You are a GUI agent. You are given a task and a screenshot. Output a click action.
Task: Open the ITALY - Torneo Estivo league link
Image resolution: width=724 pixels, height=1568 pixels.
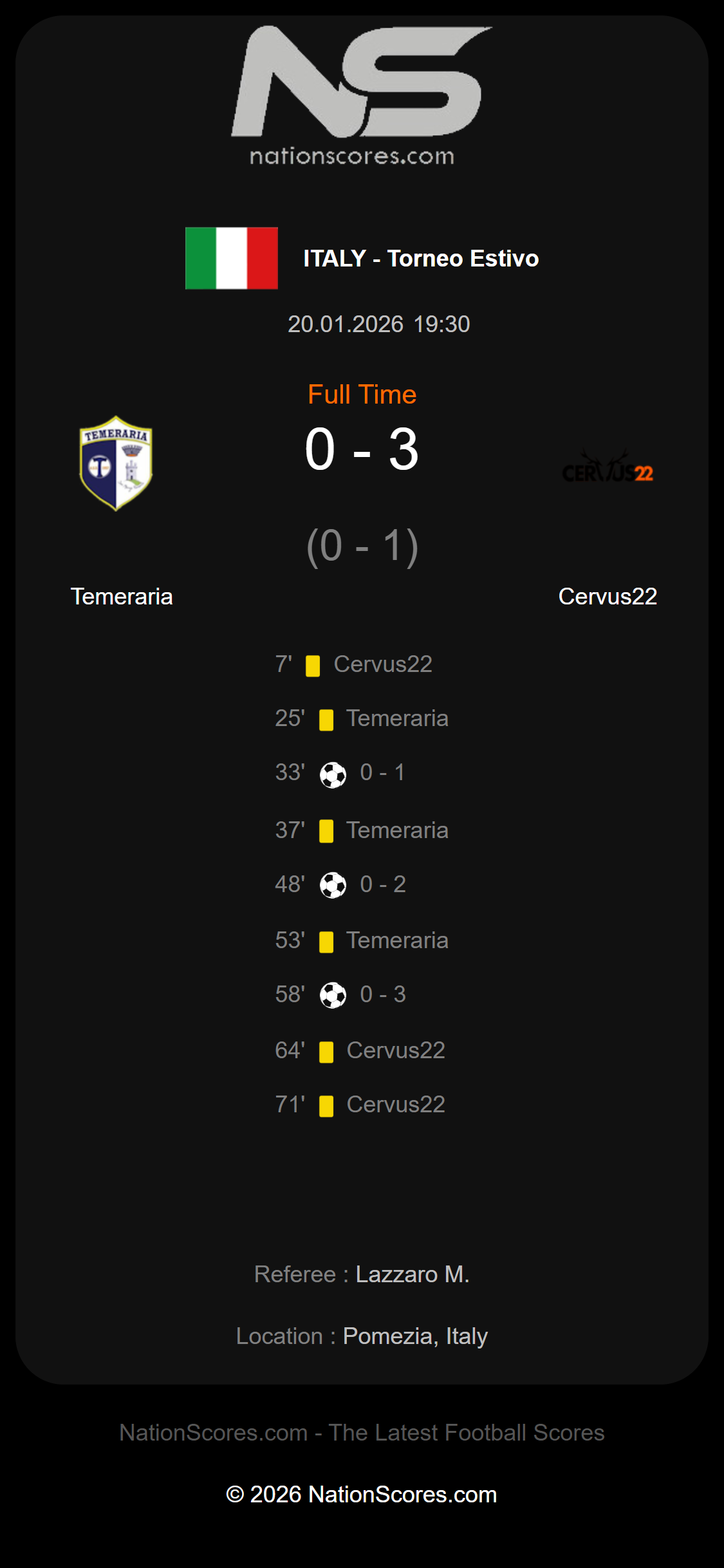421,258
